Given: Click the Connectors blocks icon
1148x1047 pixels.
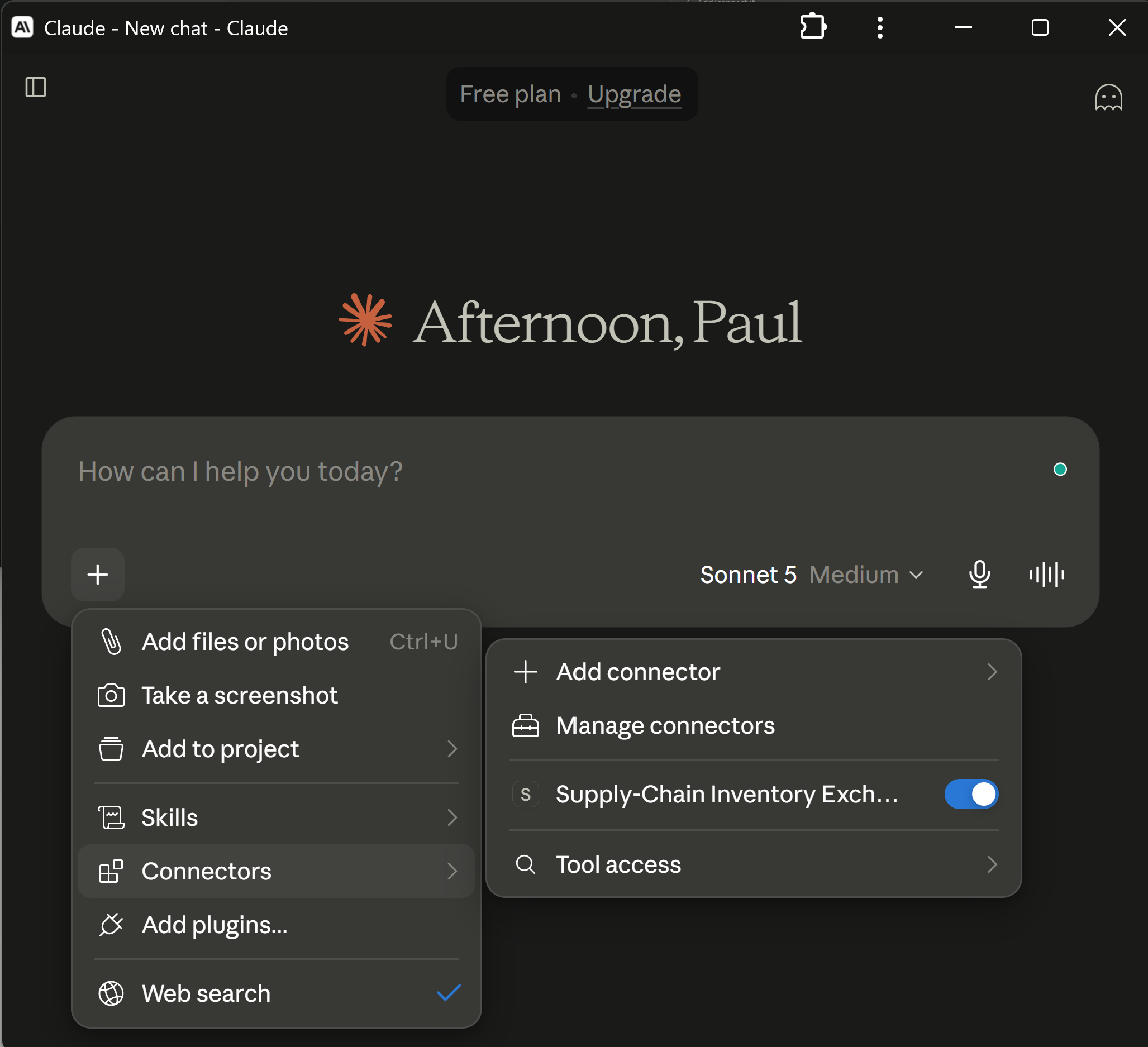Looking at the screenshot, I should [111, 871].
